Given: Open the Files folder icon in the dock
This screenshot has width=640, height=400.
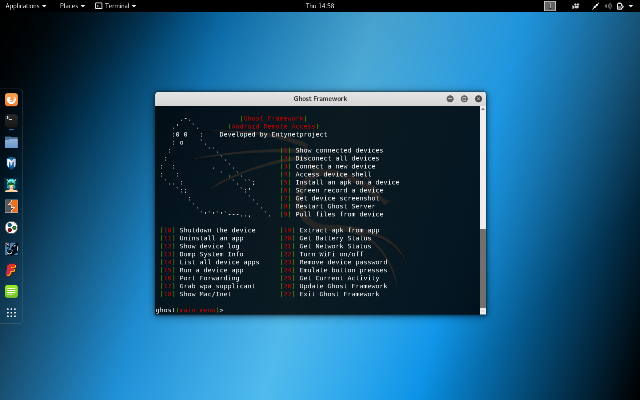Looking at the screenshot, I should (x=11, y=142).
